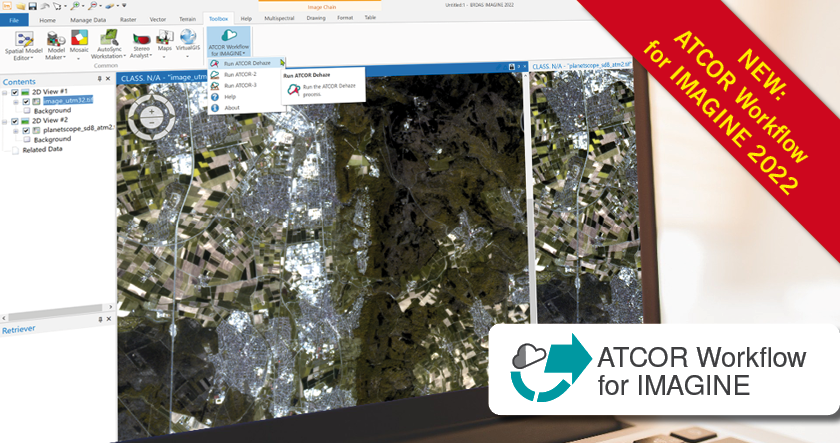Image resolution: width=840 pixels, height=443 pixels.
Task: Switch to the Terrain tab
Action: click(188, 19)
